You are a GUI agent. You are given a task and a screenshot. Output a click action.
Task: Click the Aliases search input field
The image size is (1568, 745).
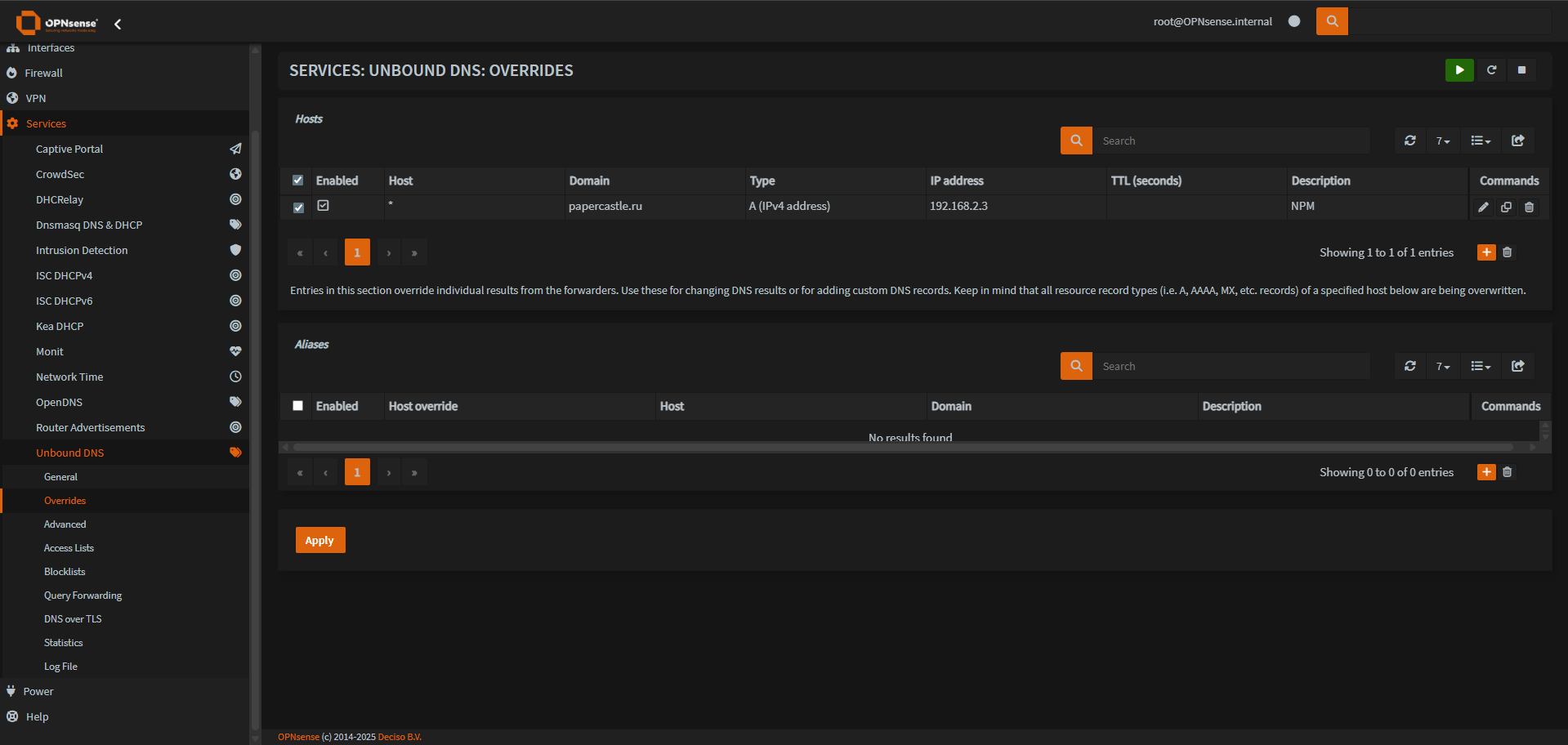(1231, 366)
